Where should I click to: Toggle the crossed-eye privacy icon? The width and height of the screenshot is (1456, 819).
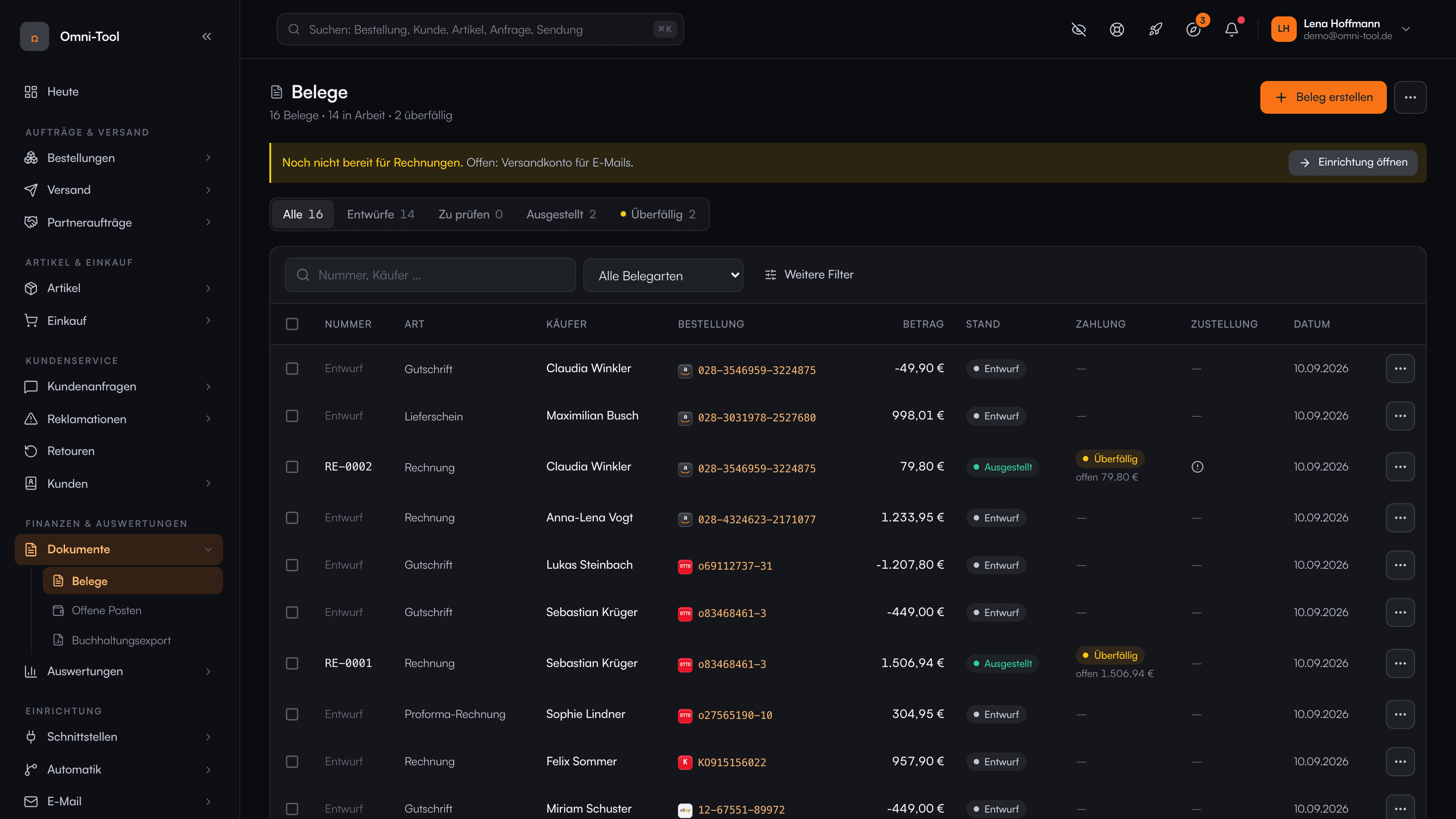pos(1078,30)
